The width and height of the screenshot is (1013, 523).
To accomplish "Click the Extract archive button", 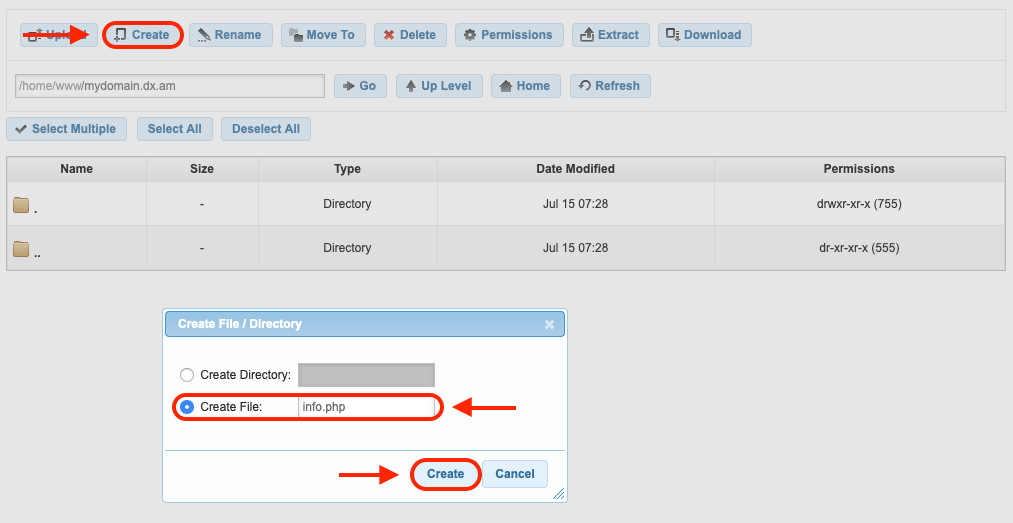I will 610,35.
